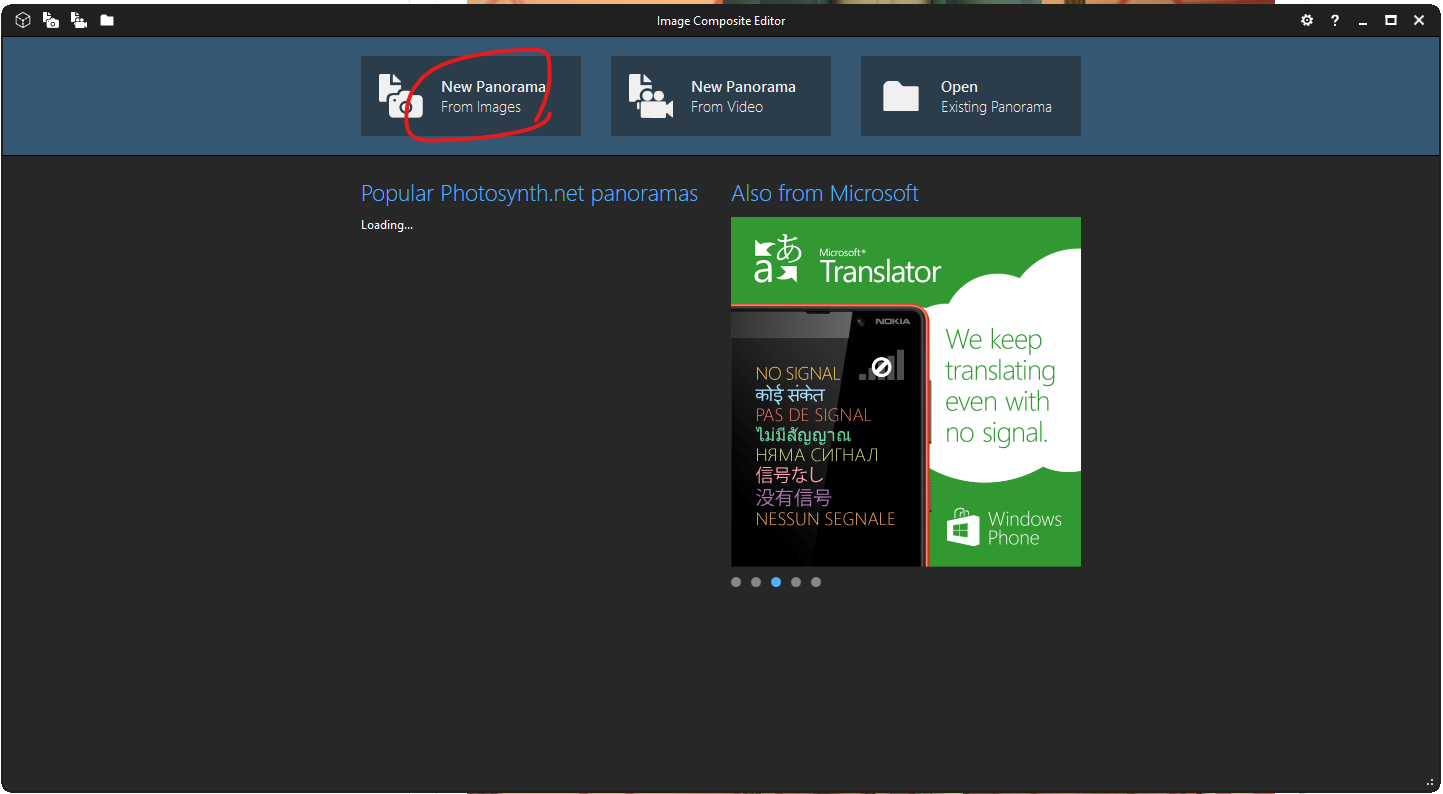Click title bar new panorama from video icon
This screenshot has width=1443, height=794.
[x=79, y=20]
